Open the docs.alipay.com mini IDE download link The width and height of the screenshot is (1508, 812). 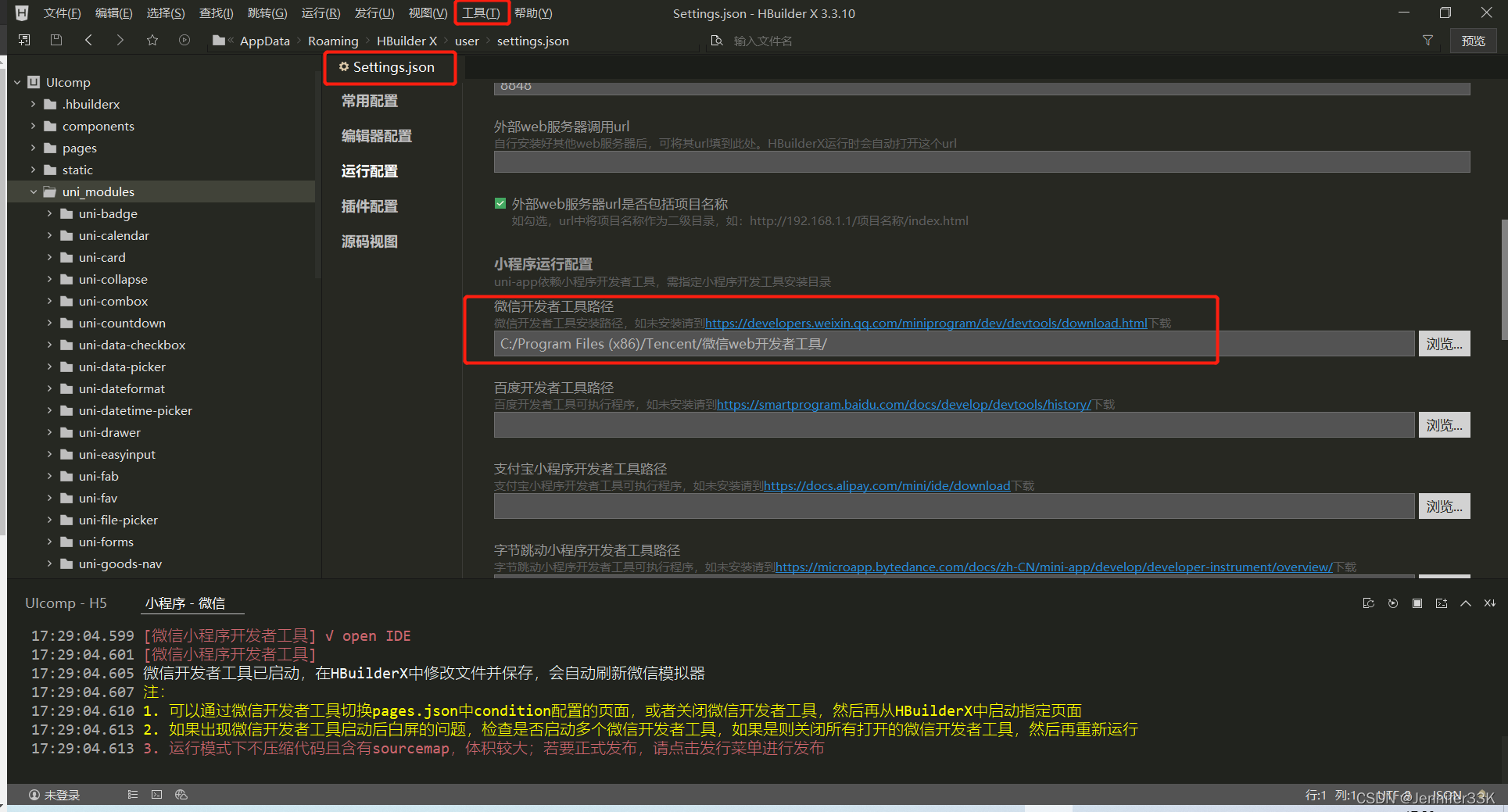click(x=887, y=485)
